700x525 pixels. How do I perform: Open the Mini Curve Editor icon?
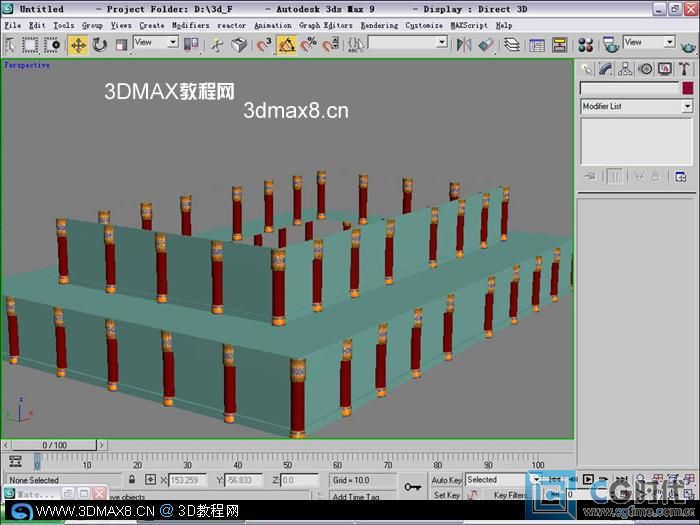pos(15,461)
